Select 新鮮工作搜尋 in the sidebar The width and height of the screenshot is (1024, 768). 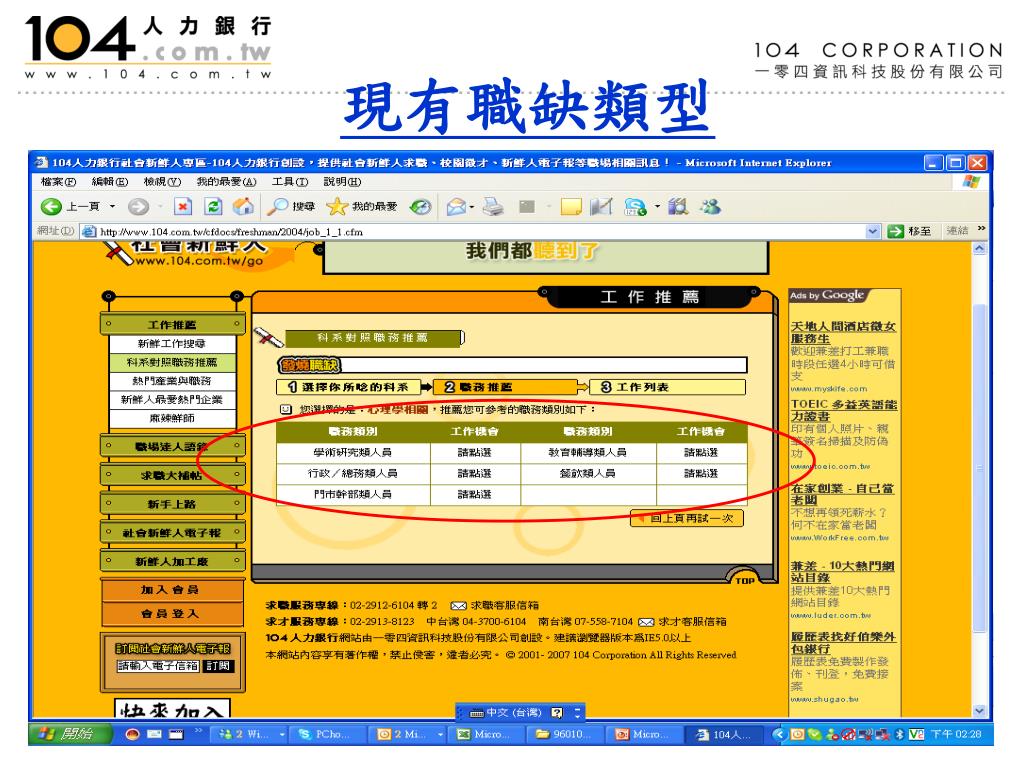pyautogui.click(x=172, y=344)
